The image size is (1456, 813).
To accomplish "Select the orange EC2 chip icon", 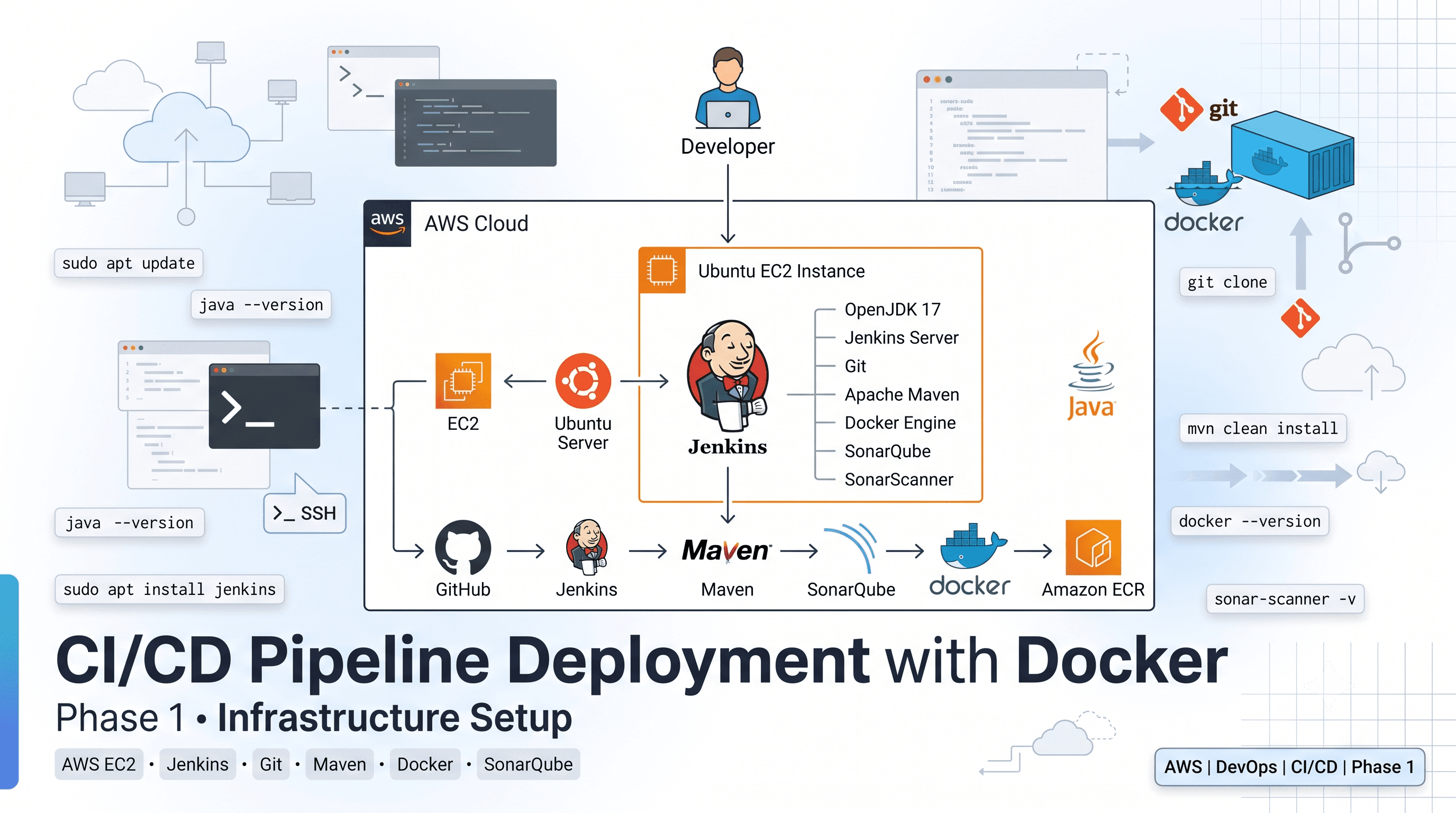I will tap(463, 381).
